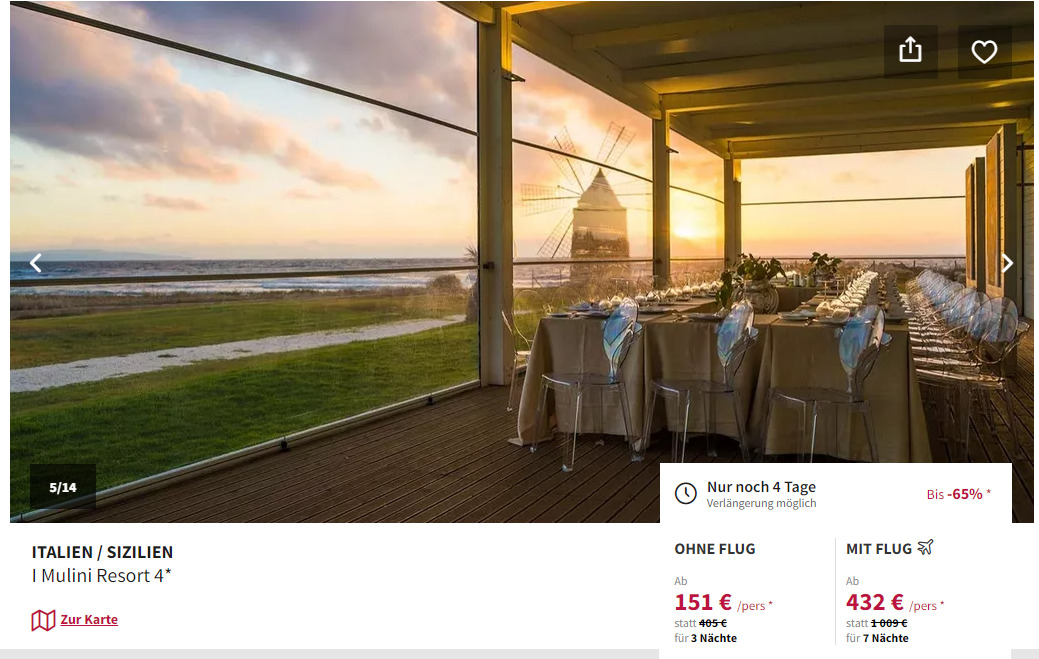Click the Bis -65% discount label
1039x659 pixels.
tap(958, 494)
